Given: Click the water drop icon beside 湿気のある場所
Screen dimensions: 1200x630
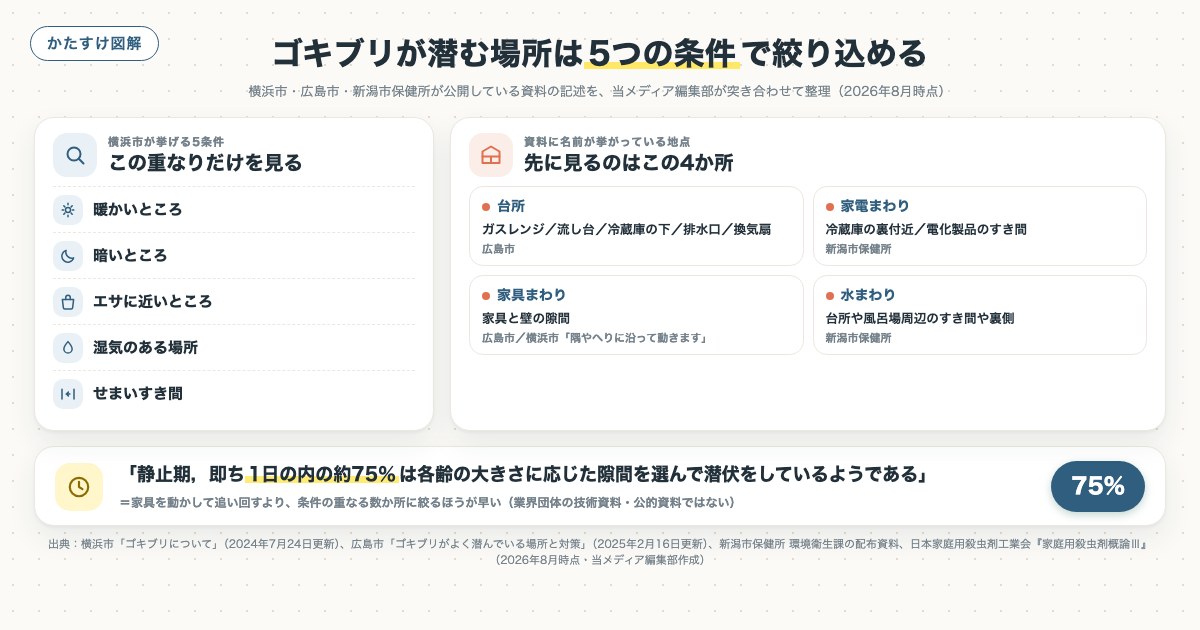Looking at the screenshot, I should [x=68, y=348].
